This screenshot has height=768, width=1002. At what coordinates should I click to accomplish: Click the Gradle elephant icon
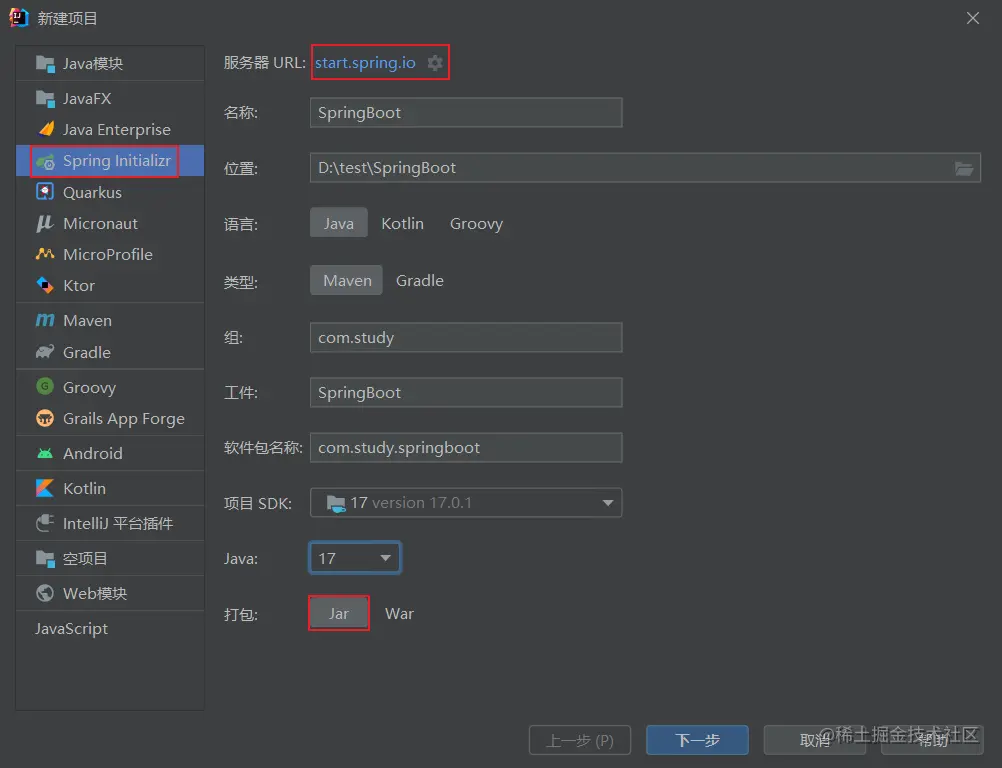[45, 352]
